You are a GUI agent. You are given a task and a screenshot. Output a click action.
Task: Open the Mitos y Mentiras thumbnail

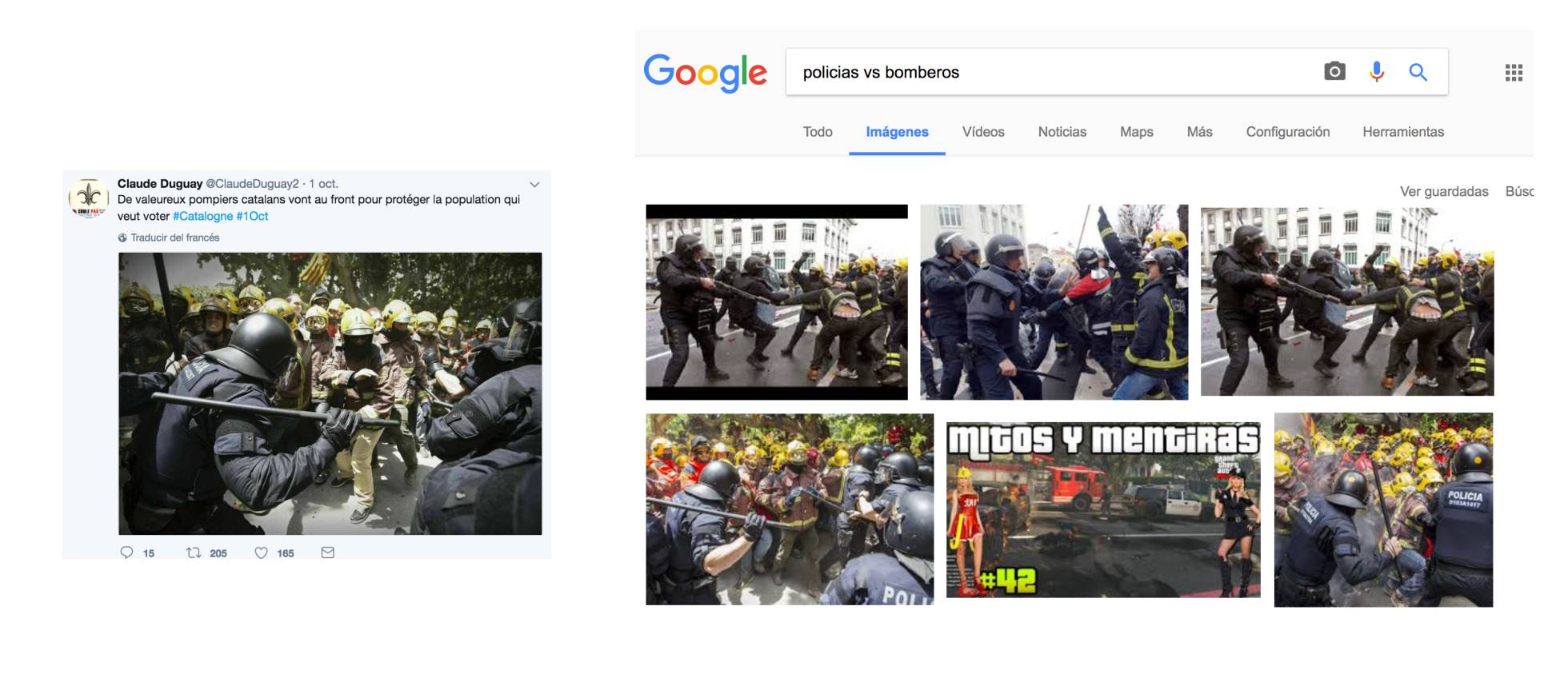(1103, 510)
